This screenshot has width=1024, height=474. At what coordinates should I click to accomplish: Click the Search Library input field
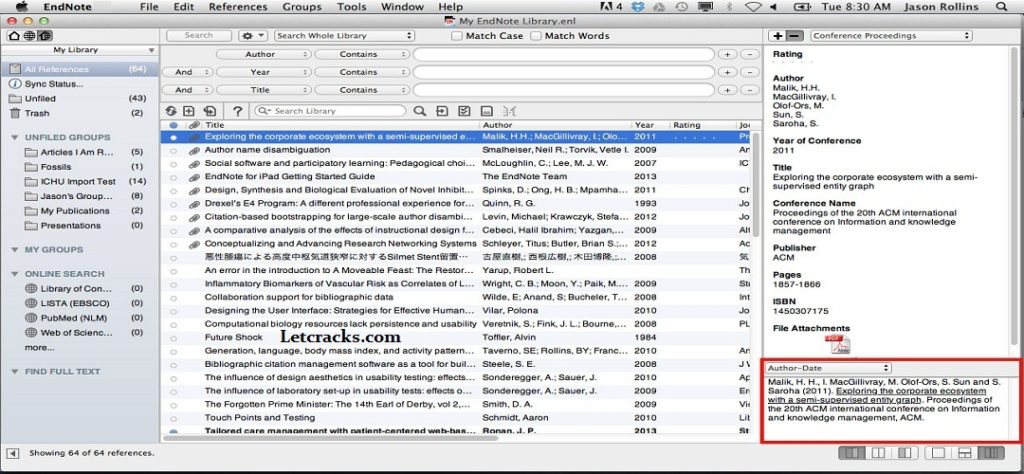[x=330, y=111]
